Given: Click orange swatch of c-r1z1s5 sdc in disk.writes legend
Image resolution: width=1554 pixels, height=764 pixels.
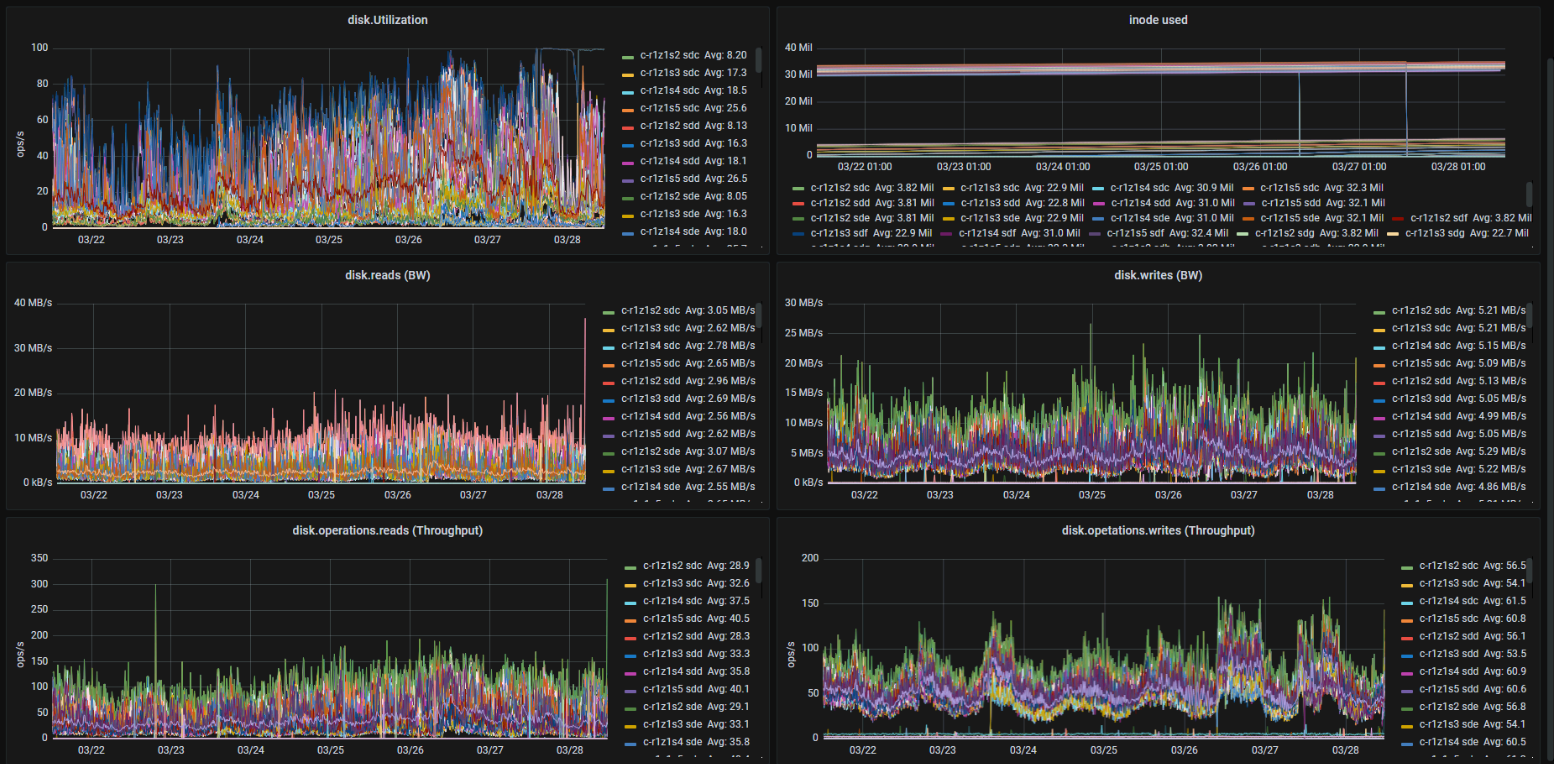Looking at the screenshot, I should click(1380, 363).
